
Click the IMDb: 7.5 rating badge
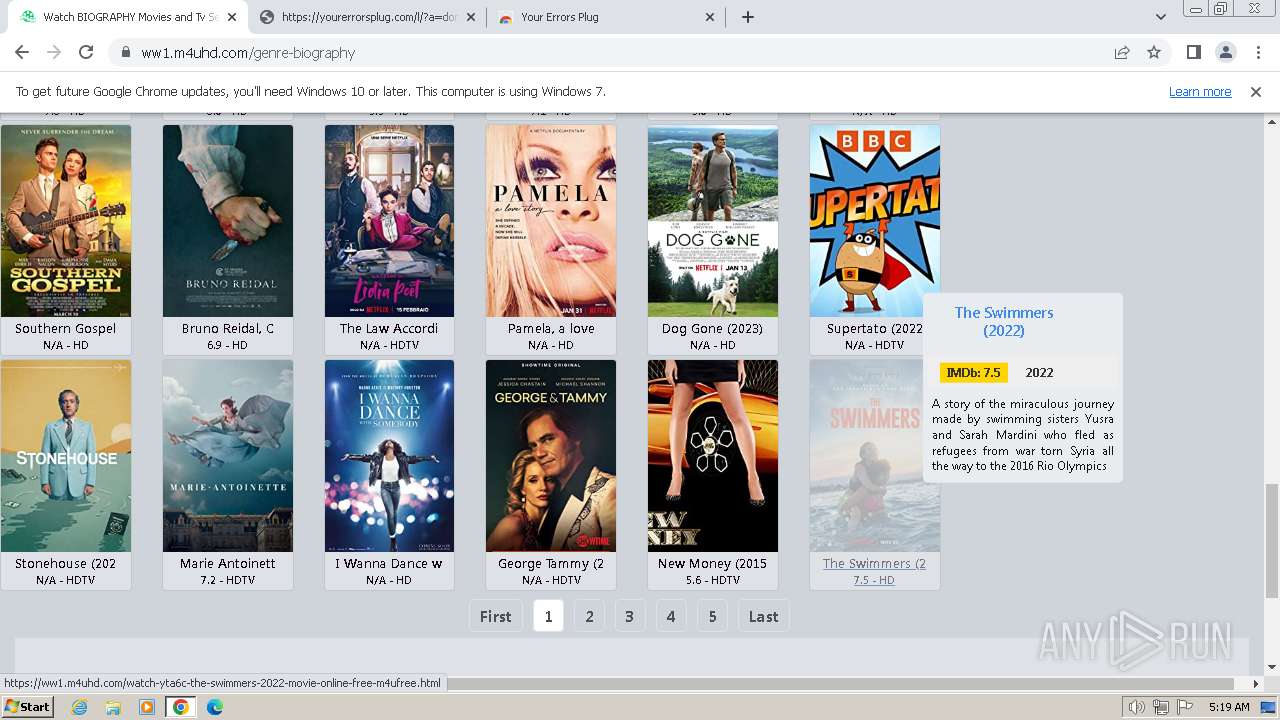click(x=973, y=372)
